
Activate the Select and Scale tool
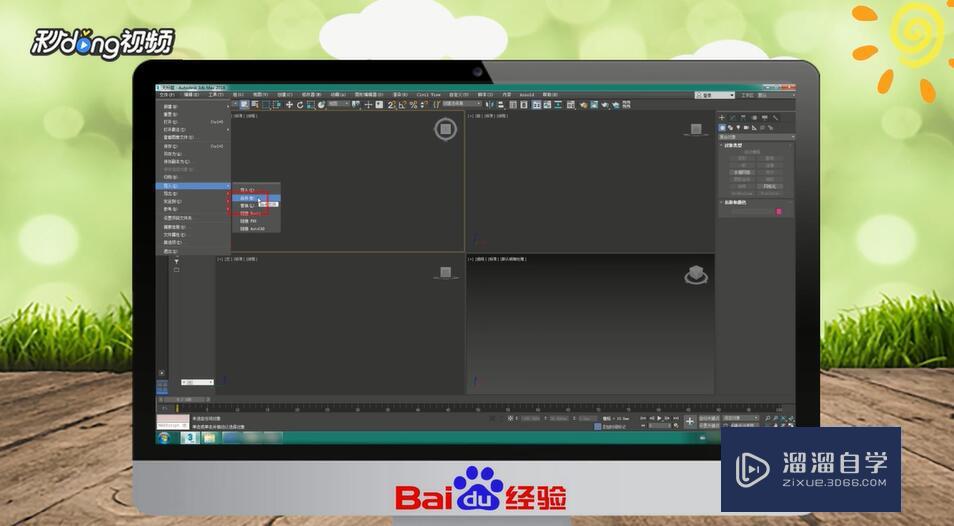[310, 105]
